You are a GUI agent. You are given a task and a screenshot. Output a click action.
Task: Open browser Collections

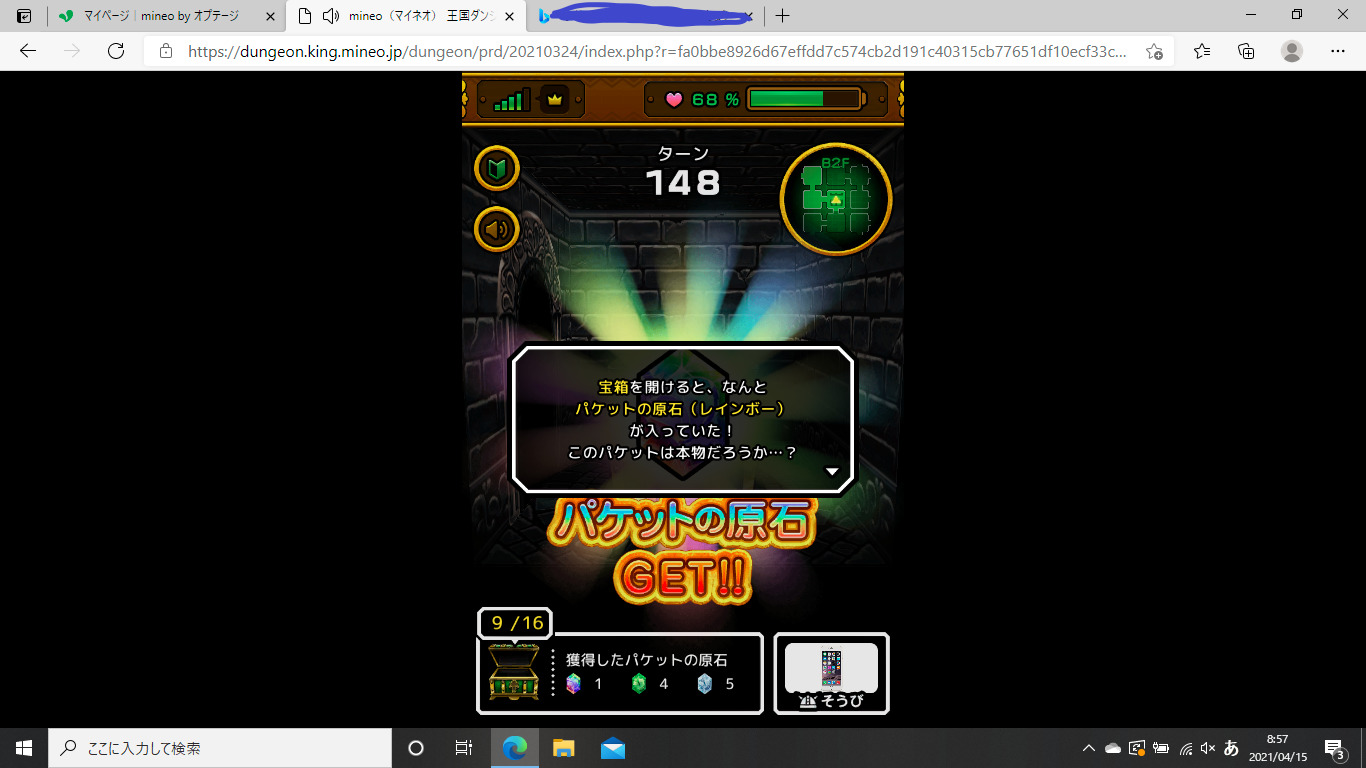pyautogui.click(x=1246, y=51)
